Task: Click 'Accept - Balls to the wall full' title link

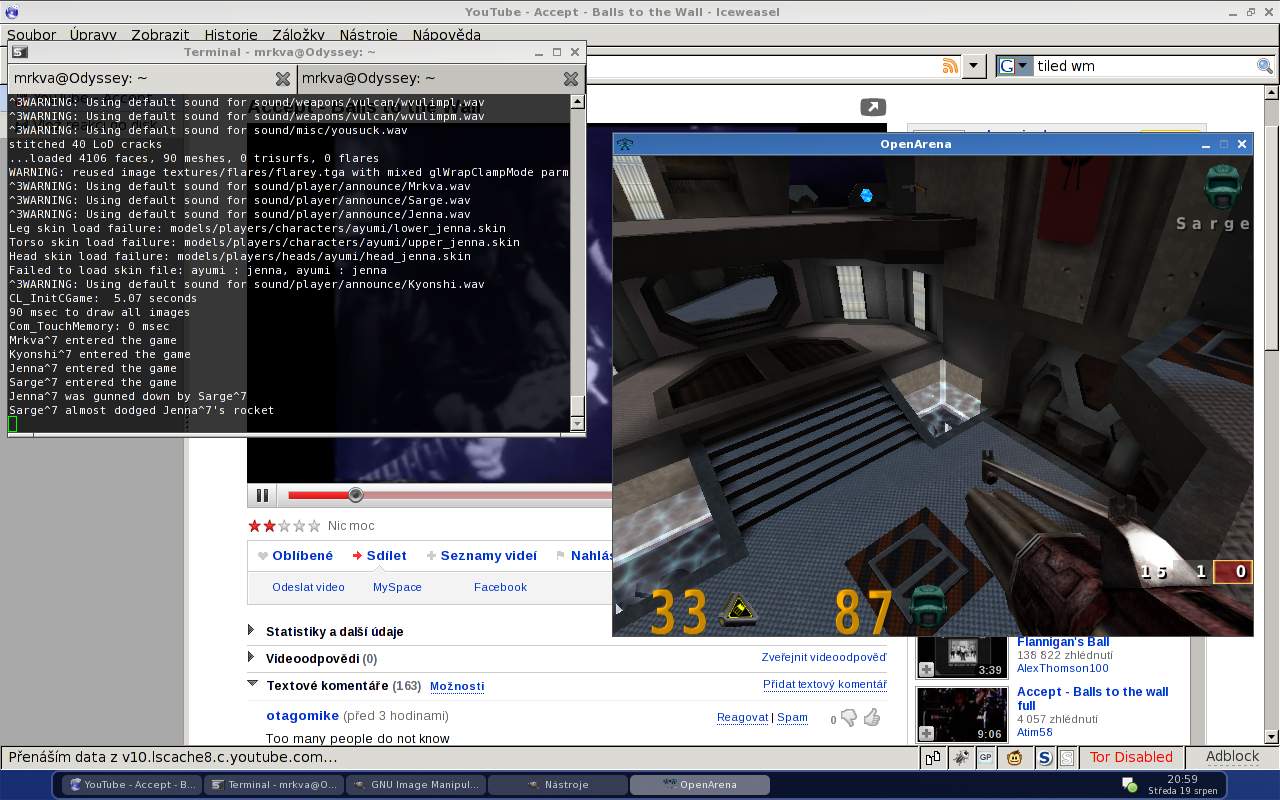Action: (x=1092, y=699)
